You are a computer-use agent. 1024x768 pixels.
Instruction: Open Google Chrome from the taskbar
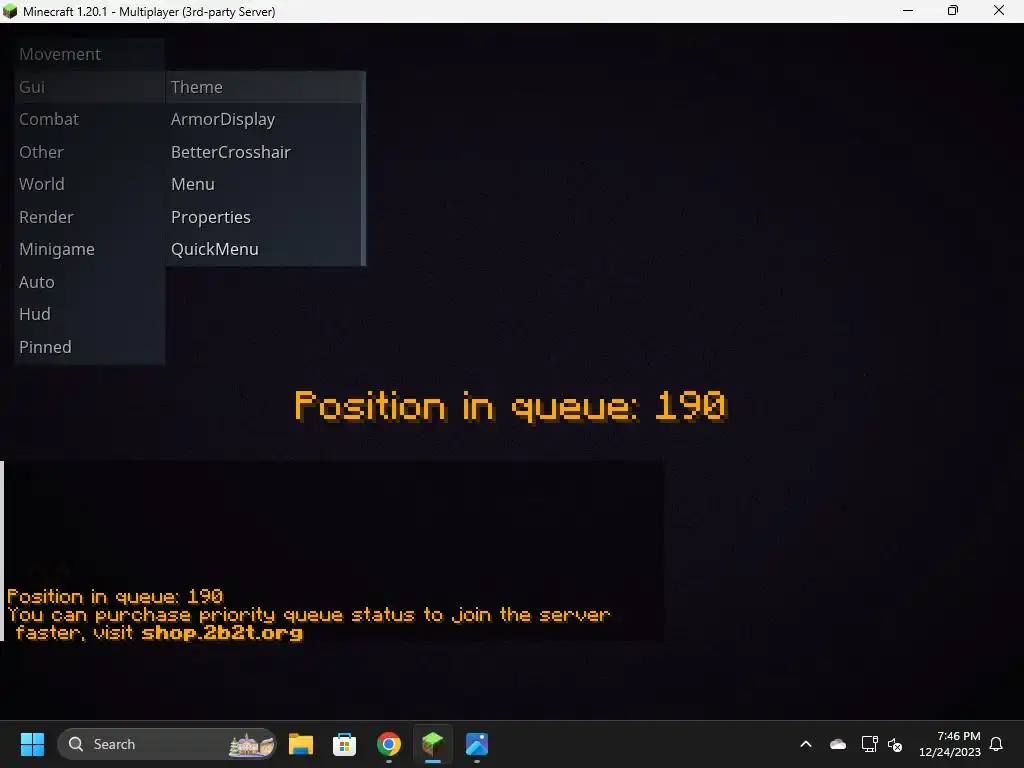[389, 744]
